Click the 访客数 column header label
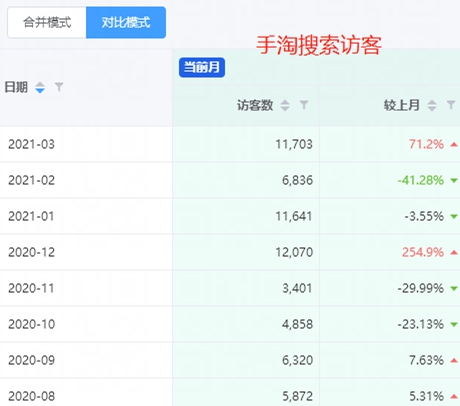 point(255,105)
